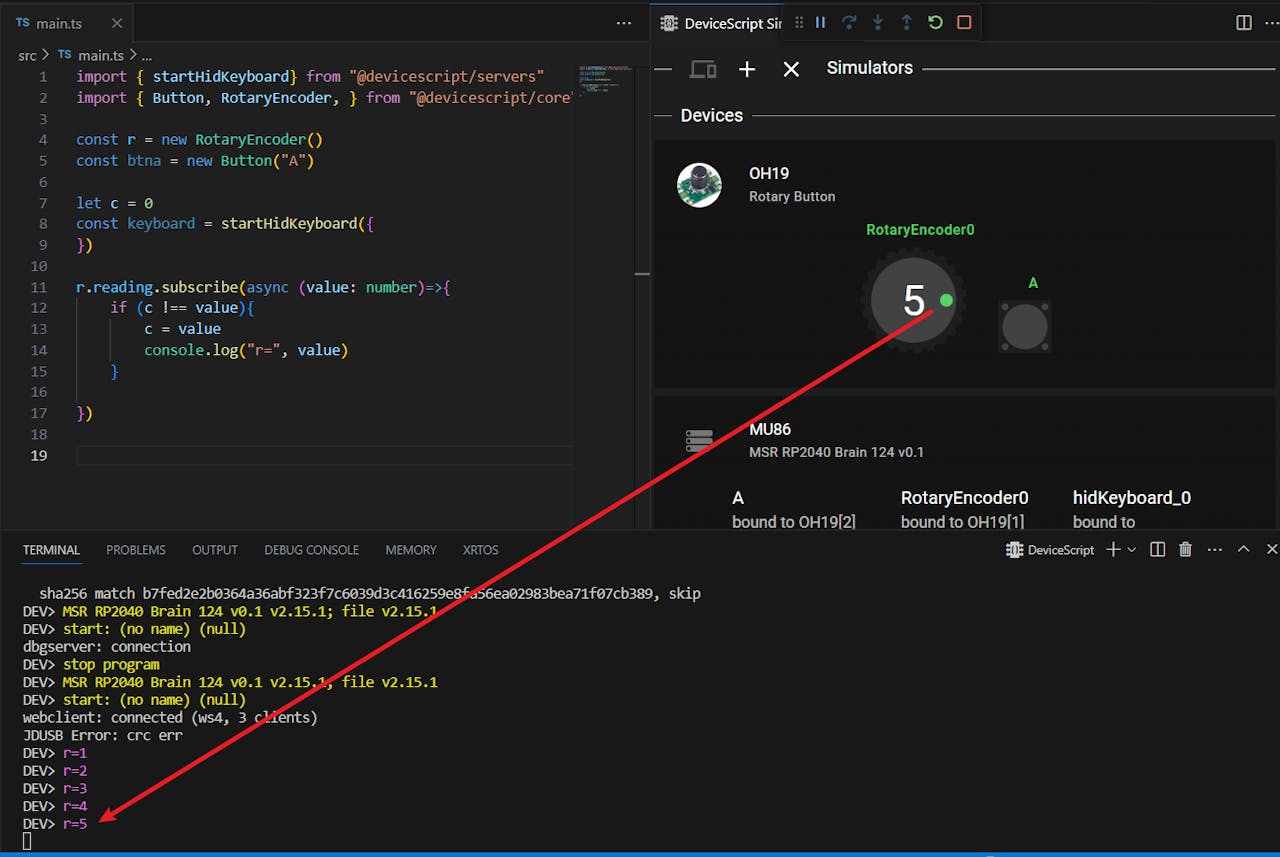Click empty line 19 in the editor
The width and height of the screenshot is (1280, 857).
[300, 456]
